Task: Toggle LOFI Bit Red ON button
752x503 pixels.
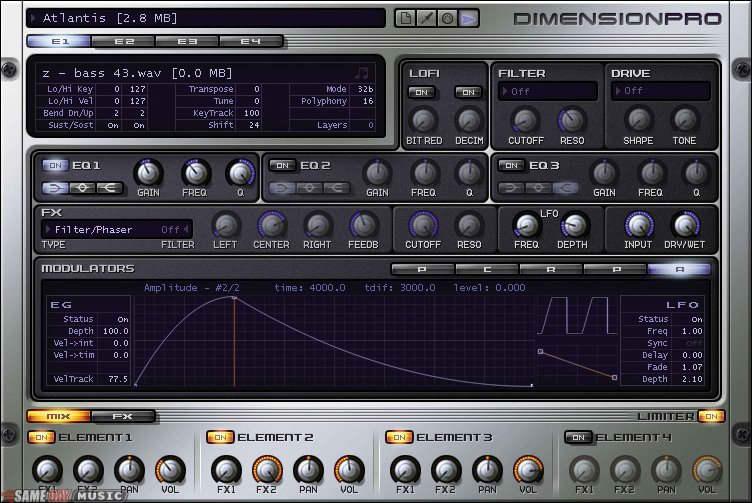Action: (x=422, y=92)
